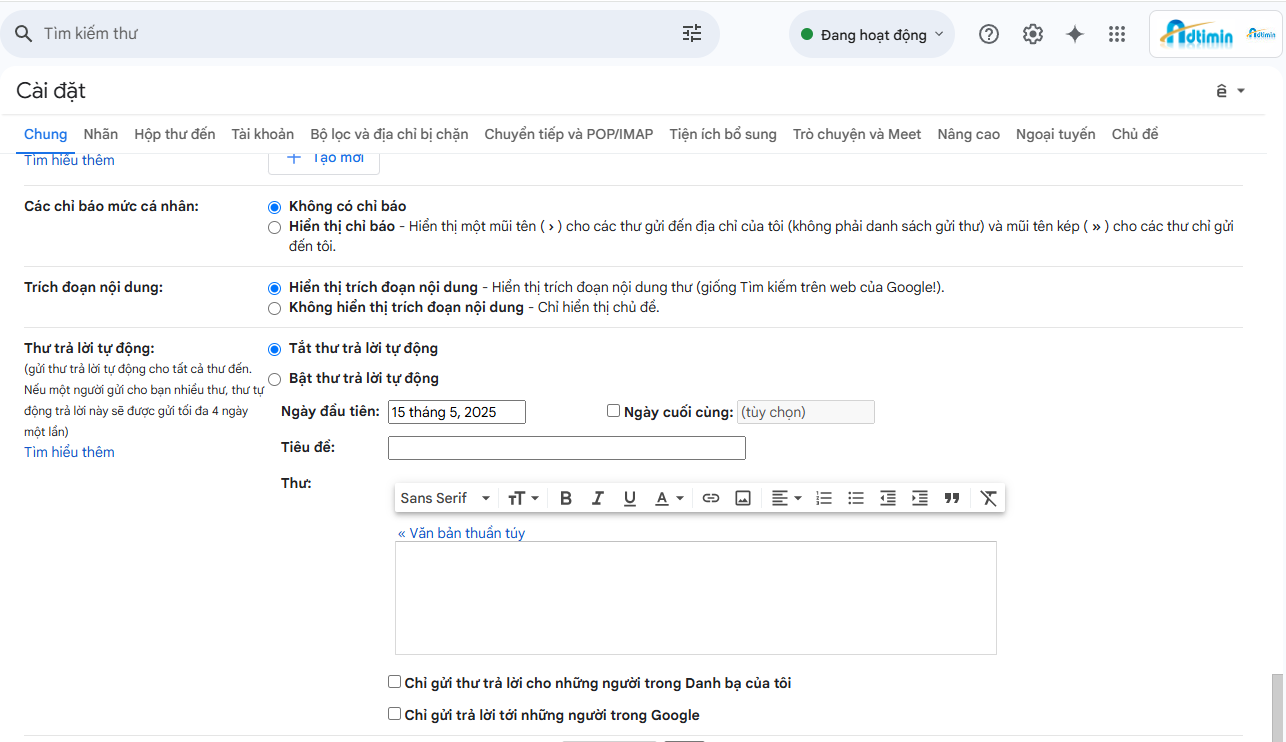Toggle italic formatting in editor toolbar
This screenshot has height=742, width=1286.
point(598,498)
